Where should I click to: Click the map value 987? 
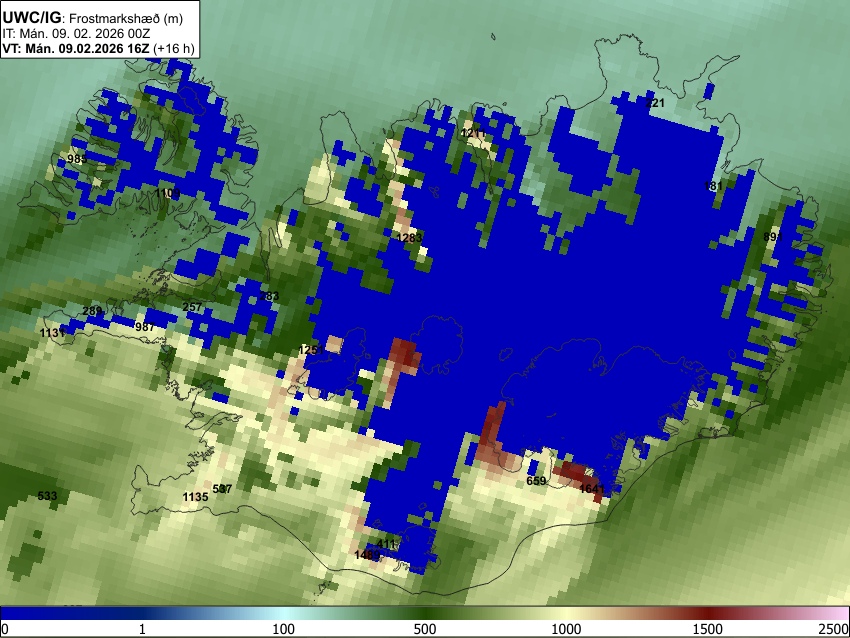point(145,326)
